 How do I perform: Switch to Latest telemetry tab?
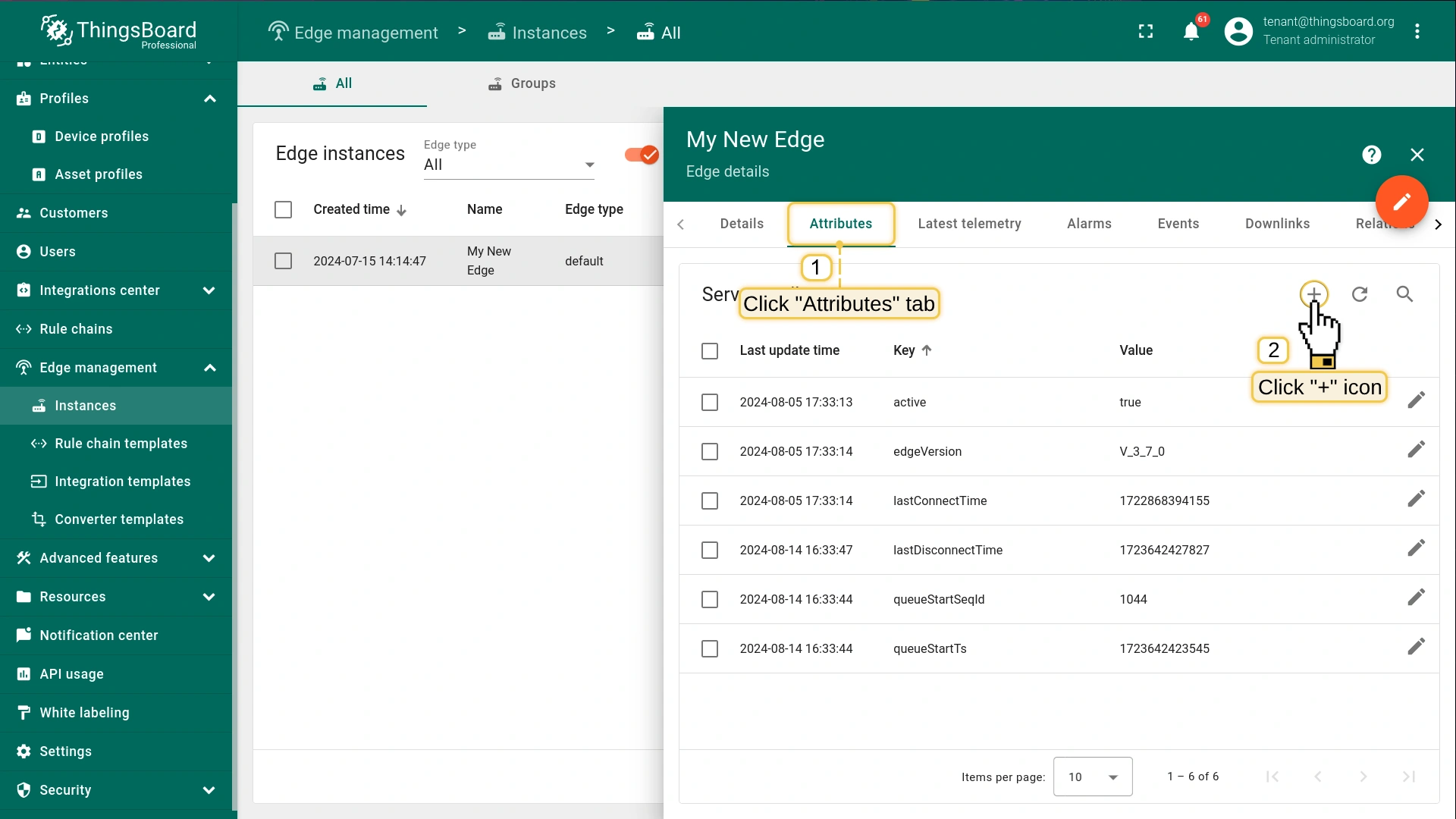pyautogui.click(x=969, y=224)
